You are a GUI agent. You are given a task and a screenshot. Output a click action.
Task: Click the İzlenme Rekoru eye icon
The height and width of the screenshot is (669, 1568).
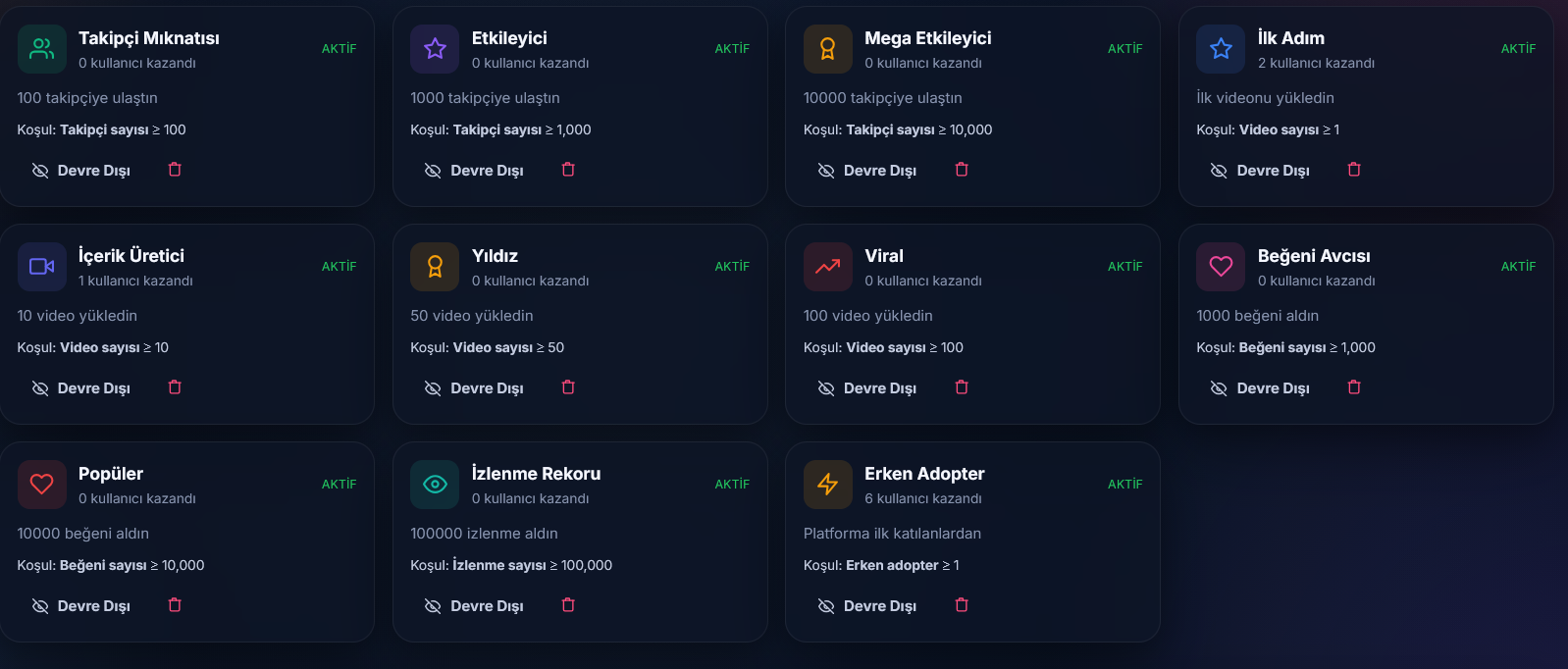click(435, 485)
